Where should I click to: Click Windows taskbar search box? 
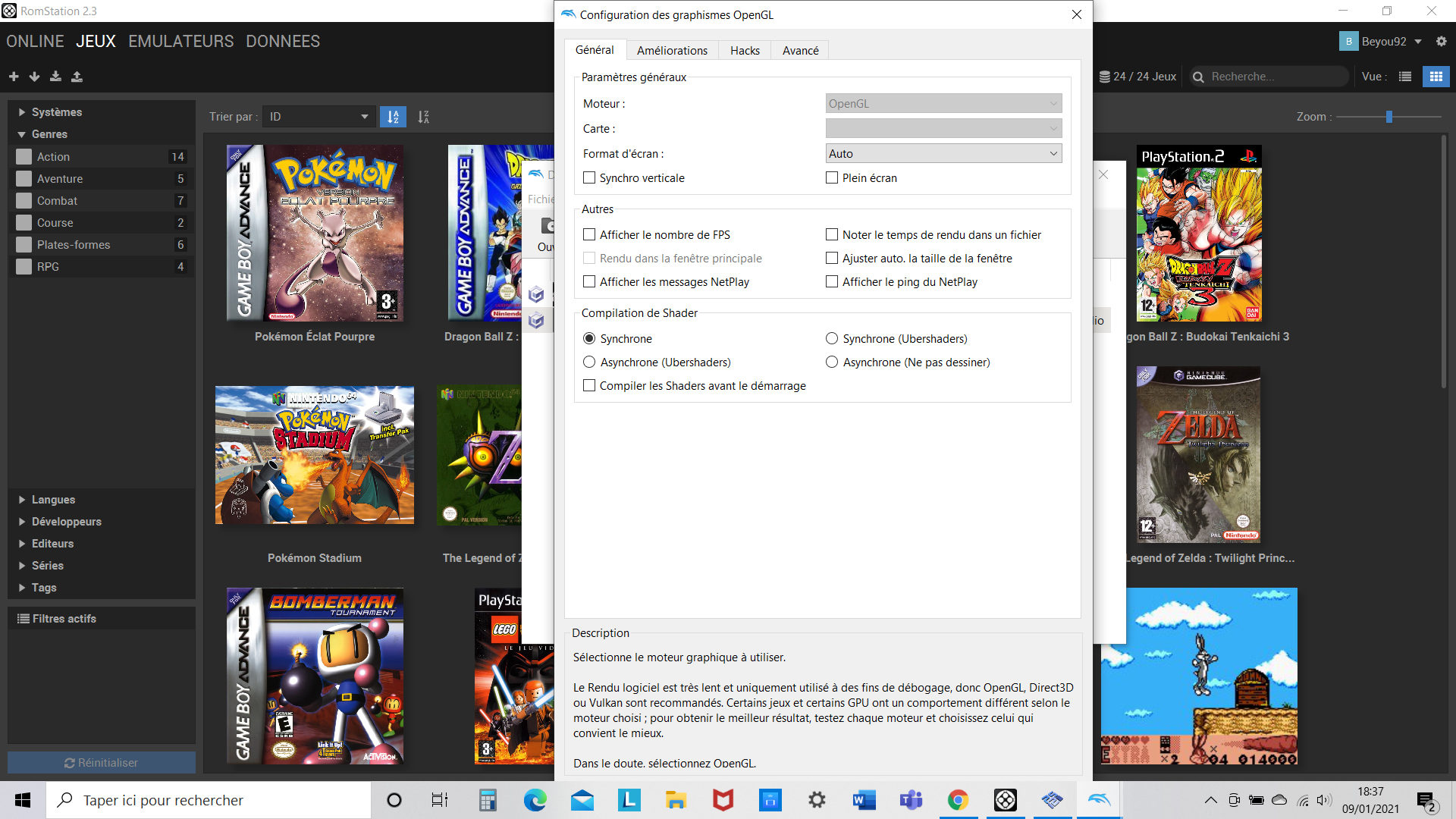(209, 800)
